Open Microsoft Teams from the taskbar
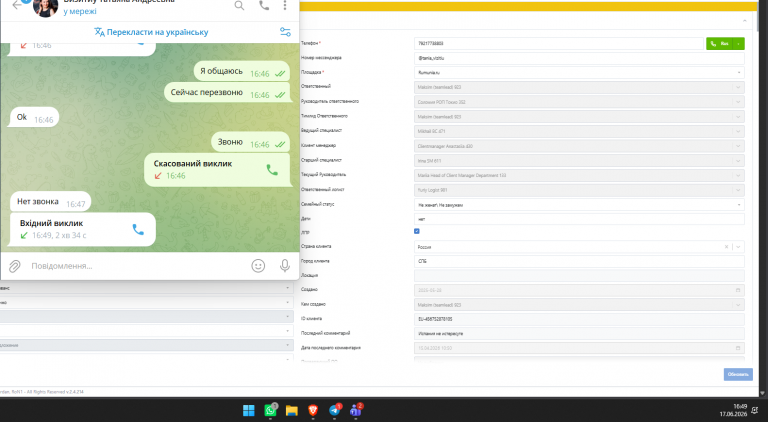This screenshot has width=768, height=422. pyautogui.click(x=356, y=410)
